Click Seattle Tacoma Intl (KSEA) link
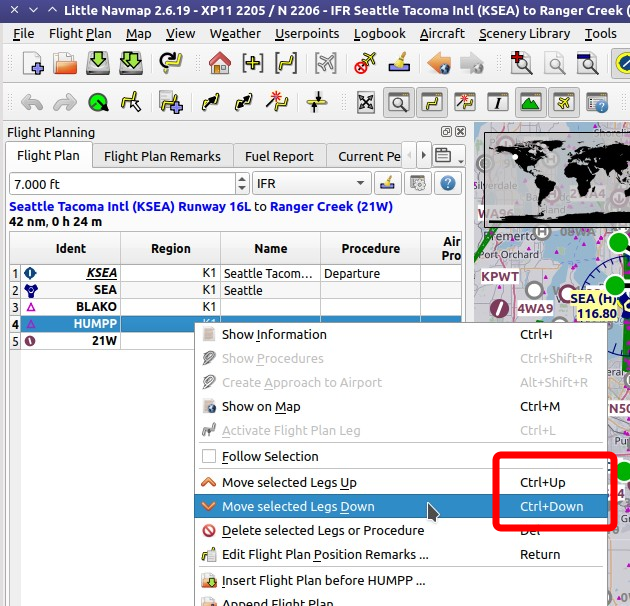The image size is (630, 606). pos(130,207)
